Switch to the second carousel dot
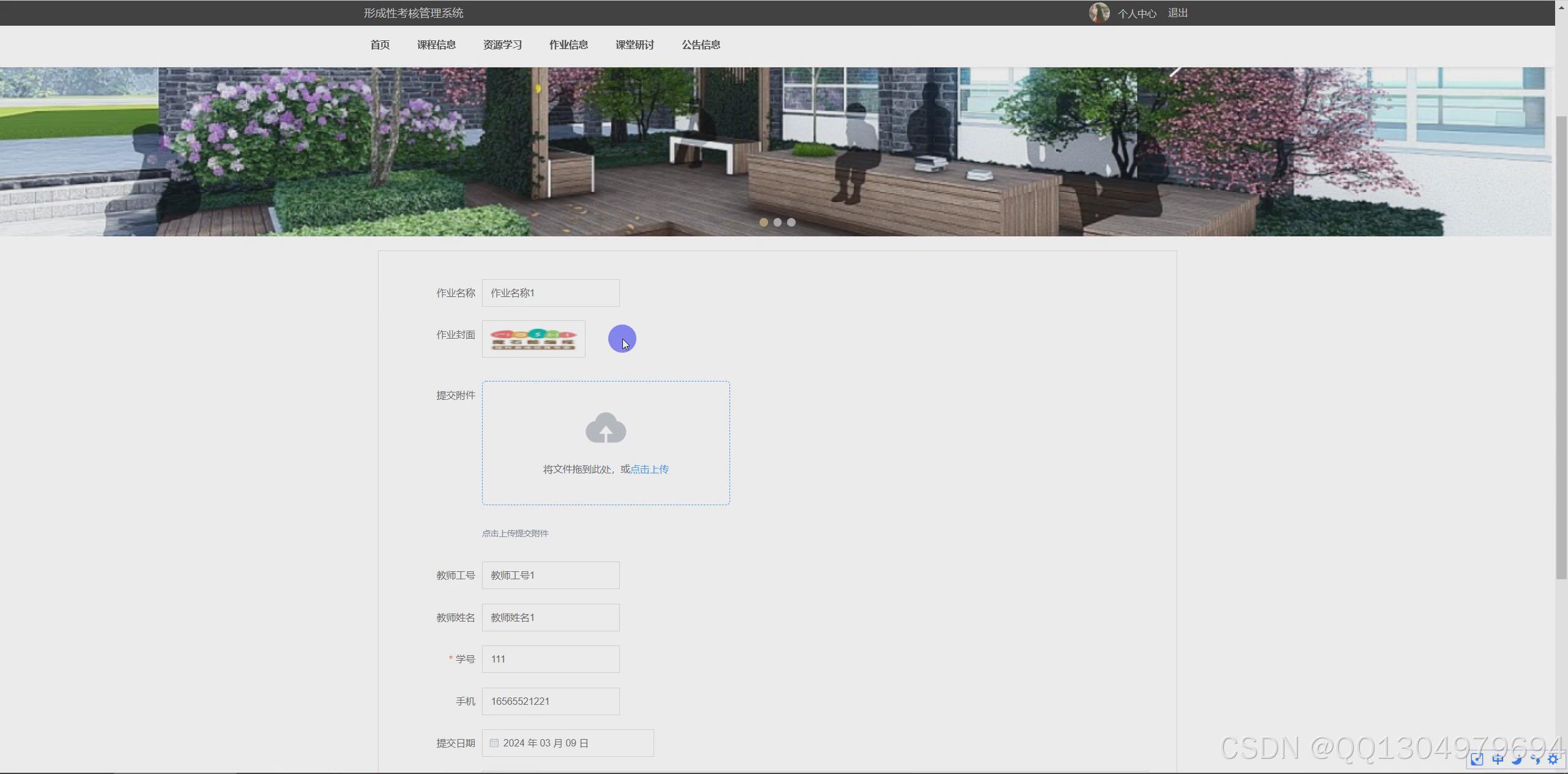The image size is (1568, 774). (777, 222)
